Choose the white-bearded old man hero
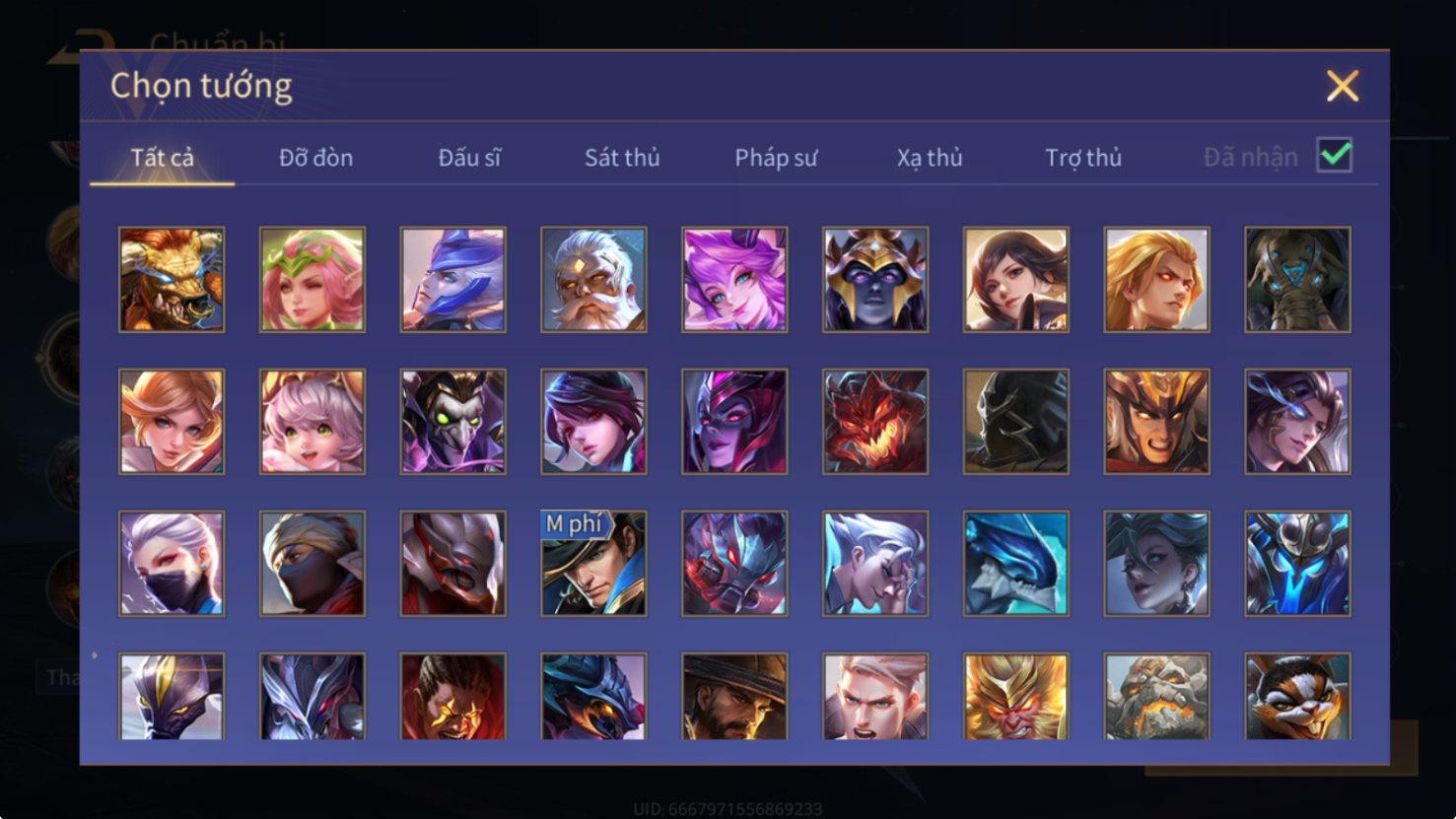 tap(593, 280)
